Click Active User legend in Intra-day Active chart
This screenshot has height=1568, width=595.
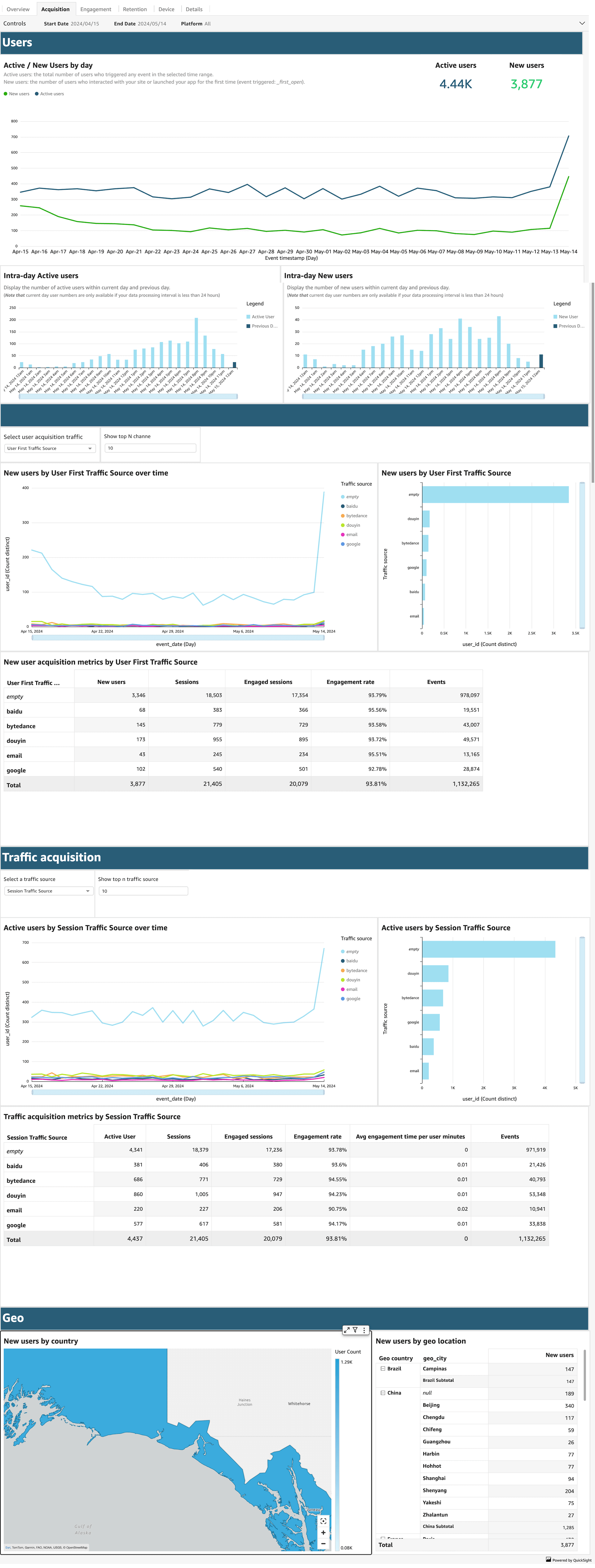260,316
